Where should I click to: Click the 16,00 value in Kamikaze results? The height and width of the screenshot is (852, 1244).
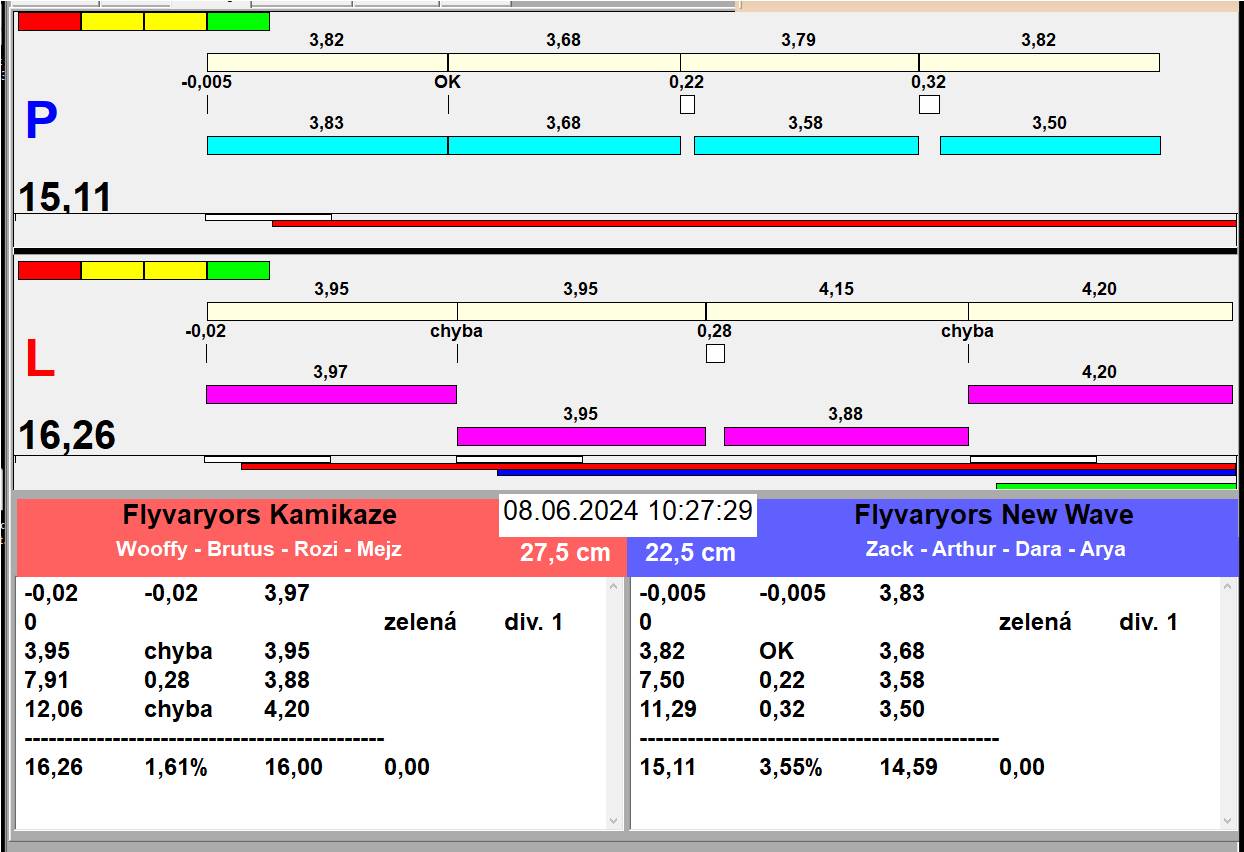[294, 767]
